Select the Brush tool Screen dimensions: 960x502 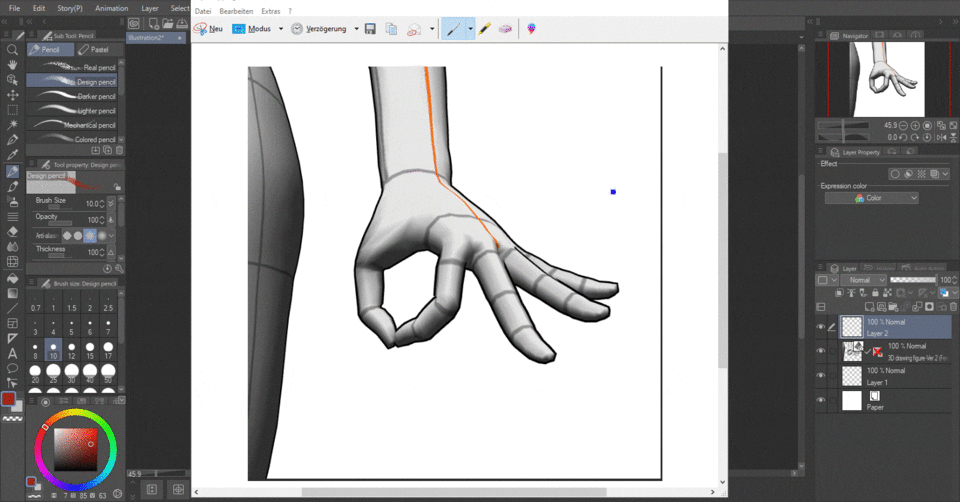pyautogui.click(x=12, y=187)
